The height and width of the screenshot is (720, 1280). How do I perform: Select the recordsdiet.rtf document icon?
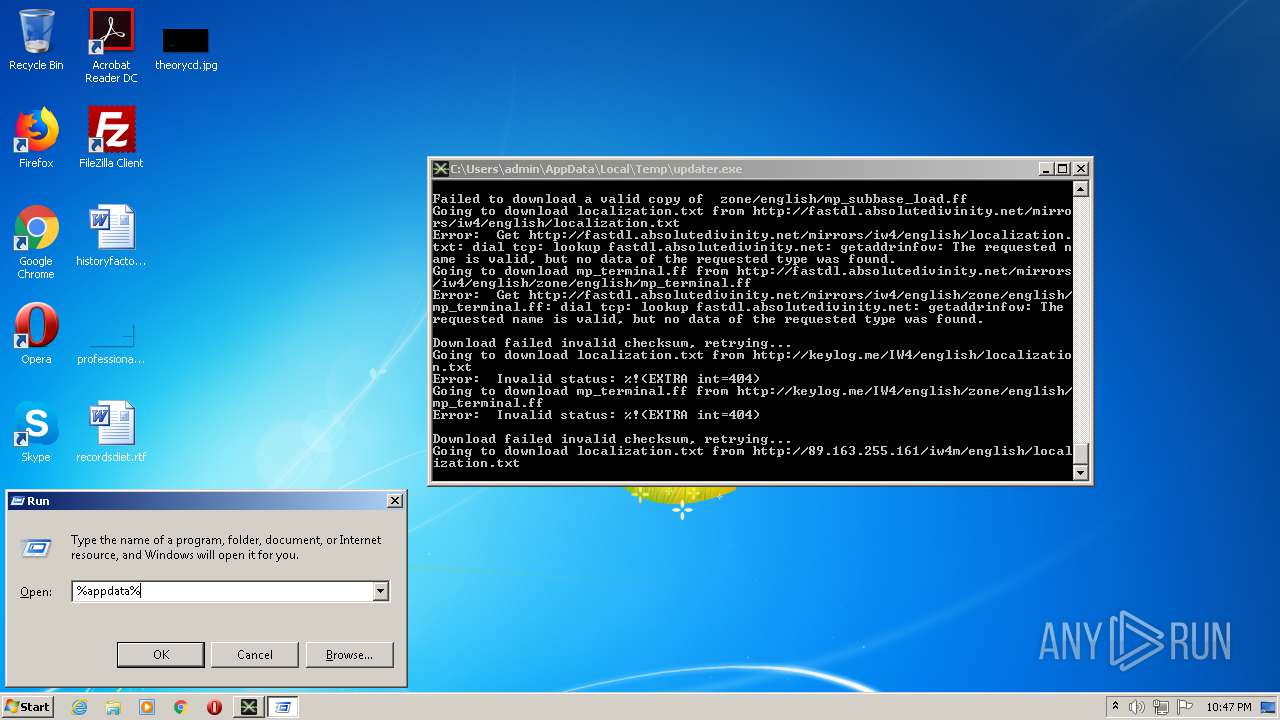point(111,432)
